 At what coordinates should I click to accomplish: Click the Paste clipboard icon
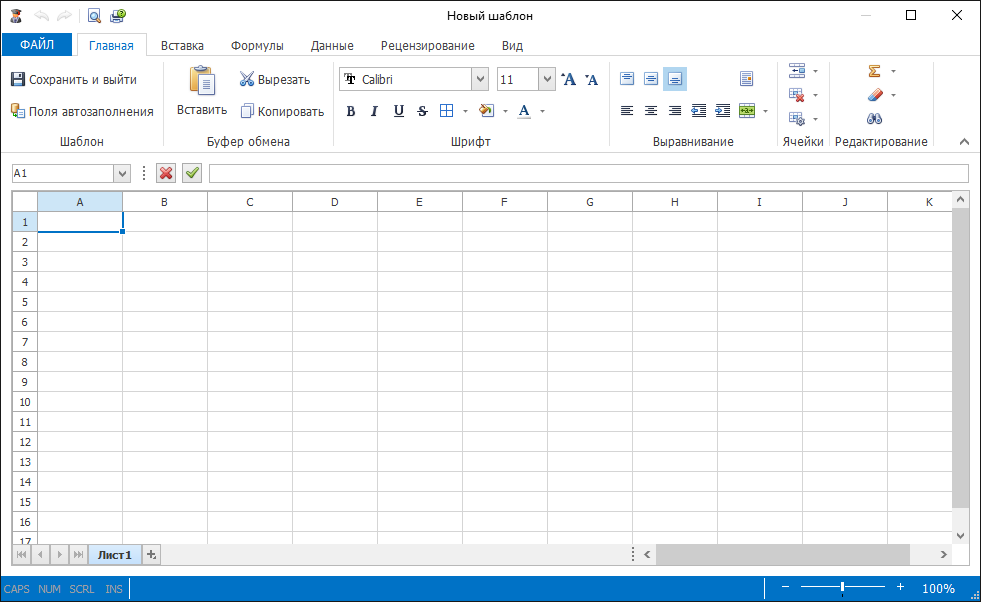coord(202,81)
